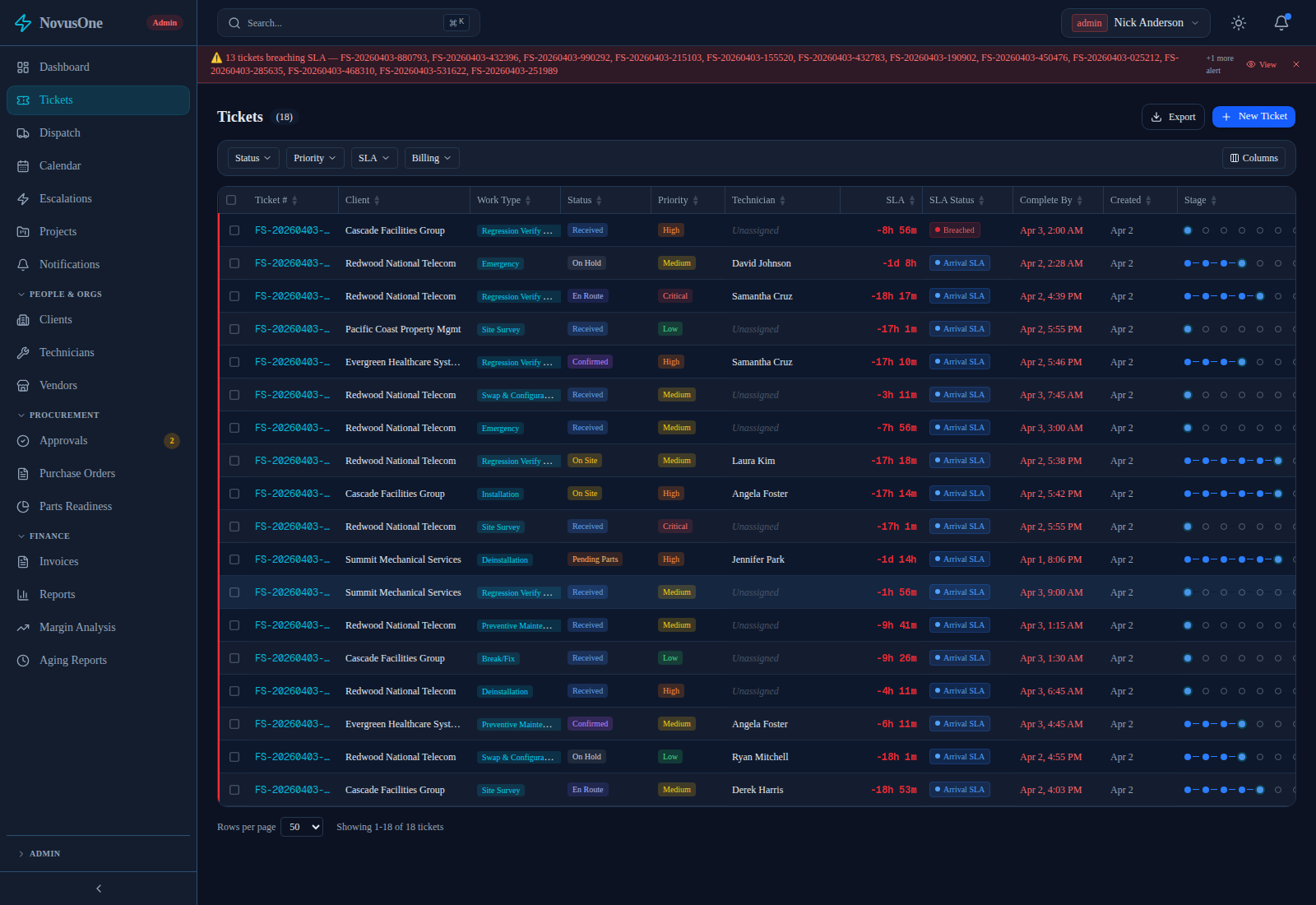The width and height of the screenshot is (1316, 905).
Task: Click the Escalations bolt icon in the sidebar
Action: (23, 199)
